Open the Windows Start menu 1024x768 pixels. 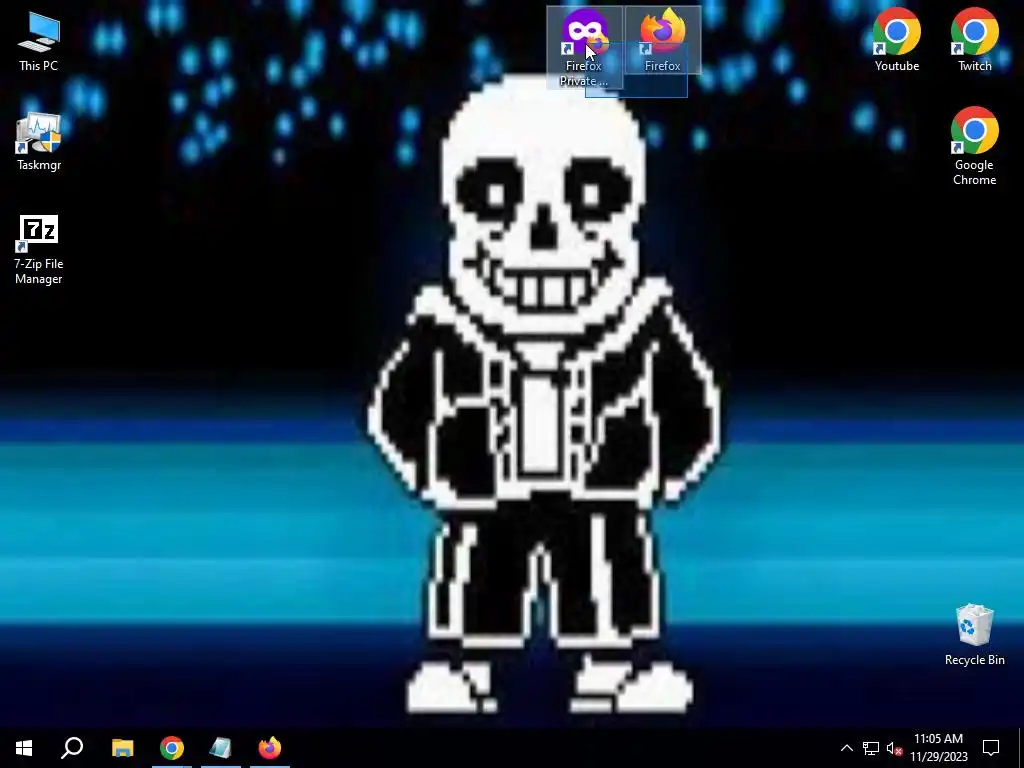[24, 748]
